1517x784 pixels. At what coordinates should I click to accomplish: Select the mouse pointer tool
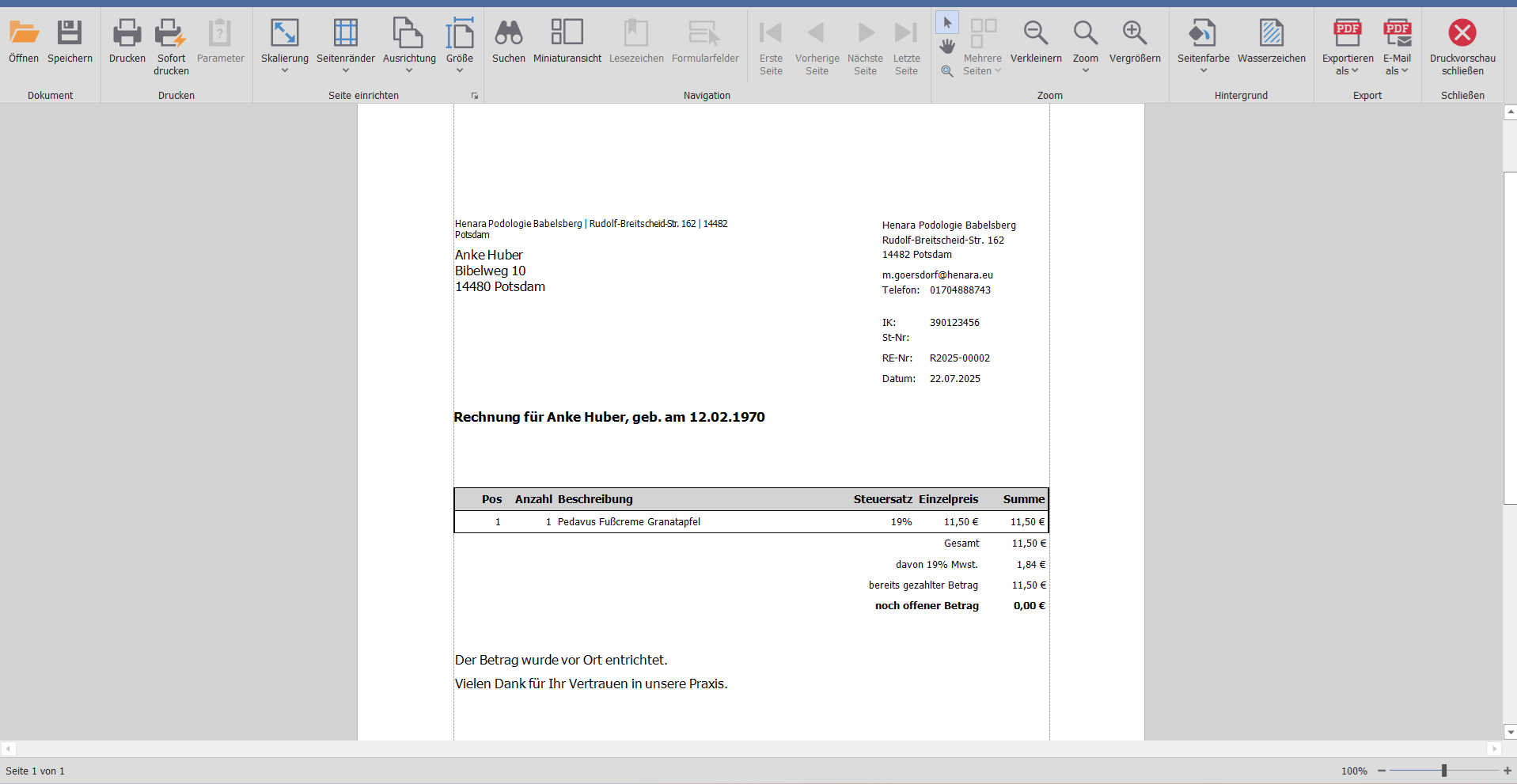coord(947,23)
